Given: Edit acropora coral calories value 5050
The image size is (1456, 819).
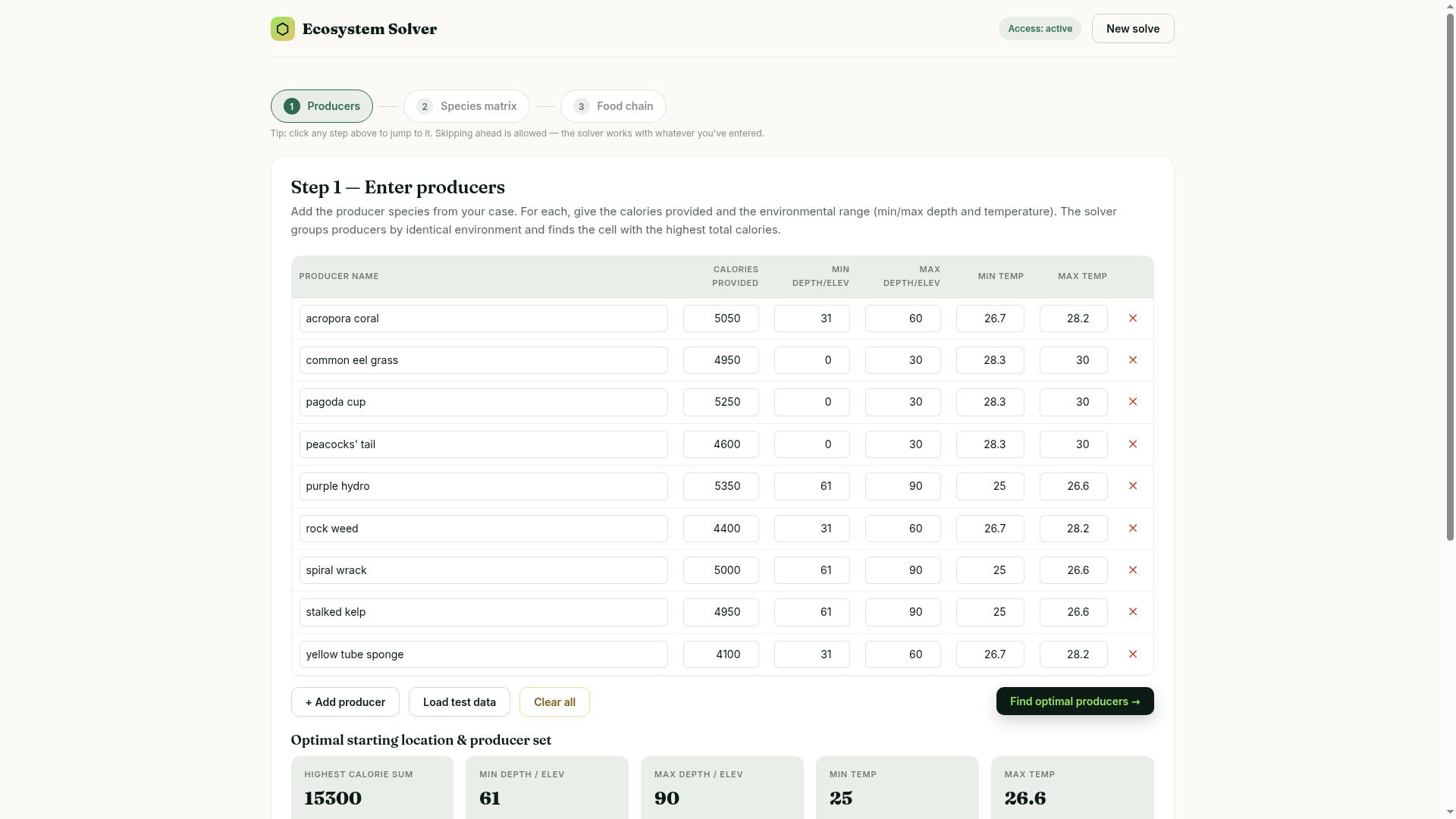Looking at the screenshot, I should [x=721, y=318].
